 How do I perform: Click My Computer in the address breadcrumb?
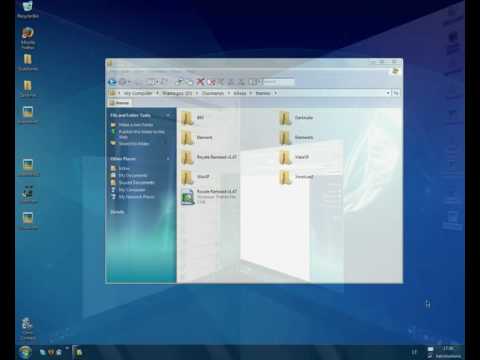click(x=138, y=93)
